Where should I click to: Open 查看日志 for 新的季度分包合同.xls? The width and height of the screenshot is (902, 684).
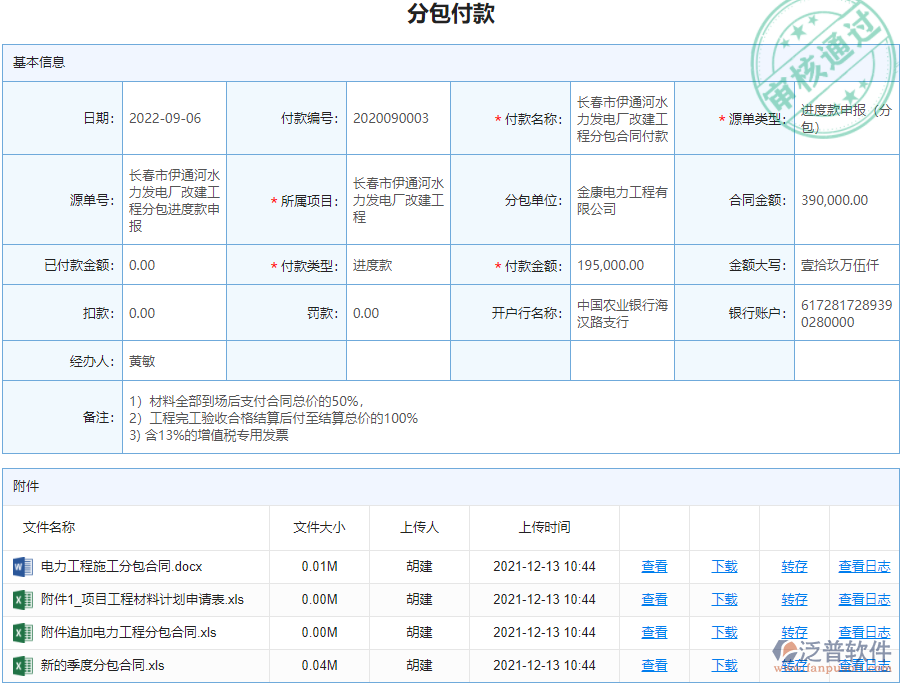(x=864, y=665)
